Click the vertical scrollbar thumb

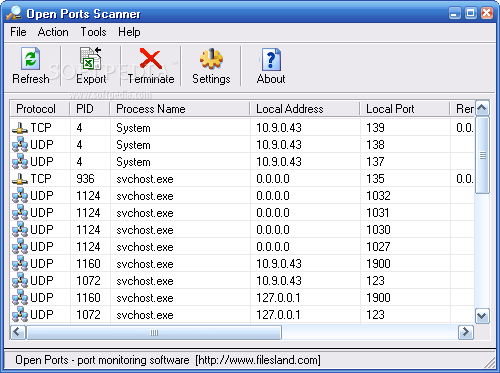click(482, 155)
